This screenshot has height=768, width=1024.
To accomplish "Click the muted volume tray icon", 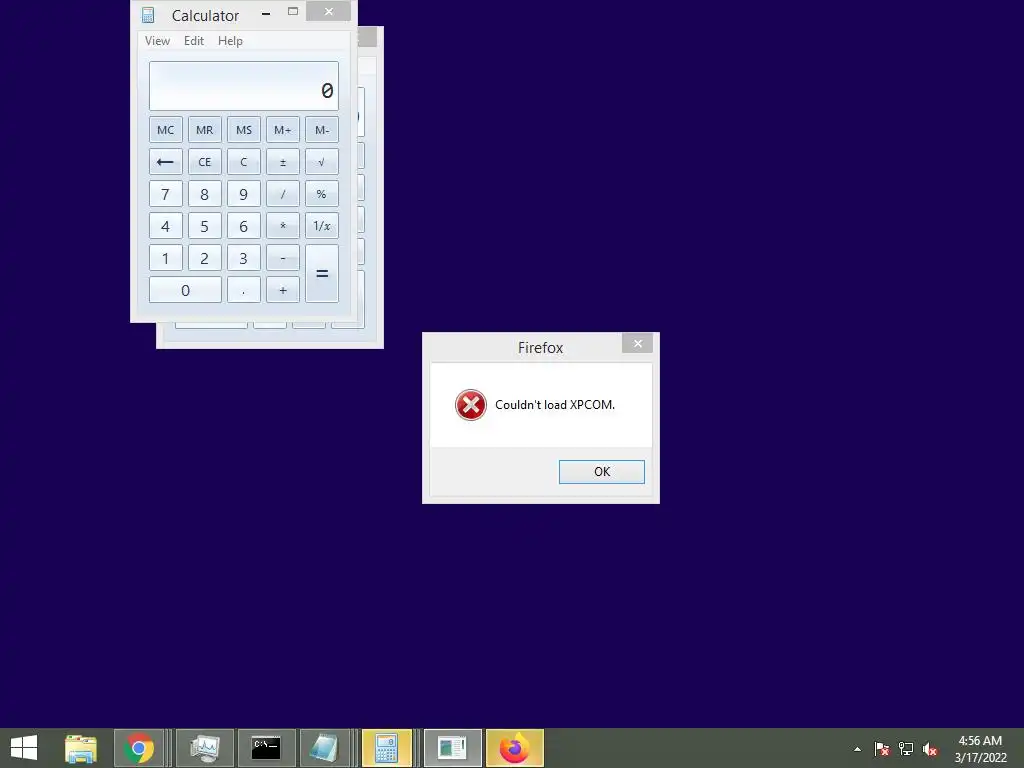I will click(930, 749).
